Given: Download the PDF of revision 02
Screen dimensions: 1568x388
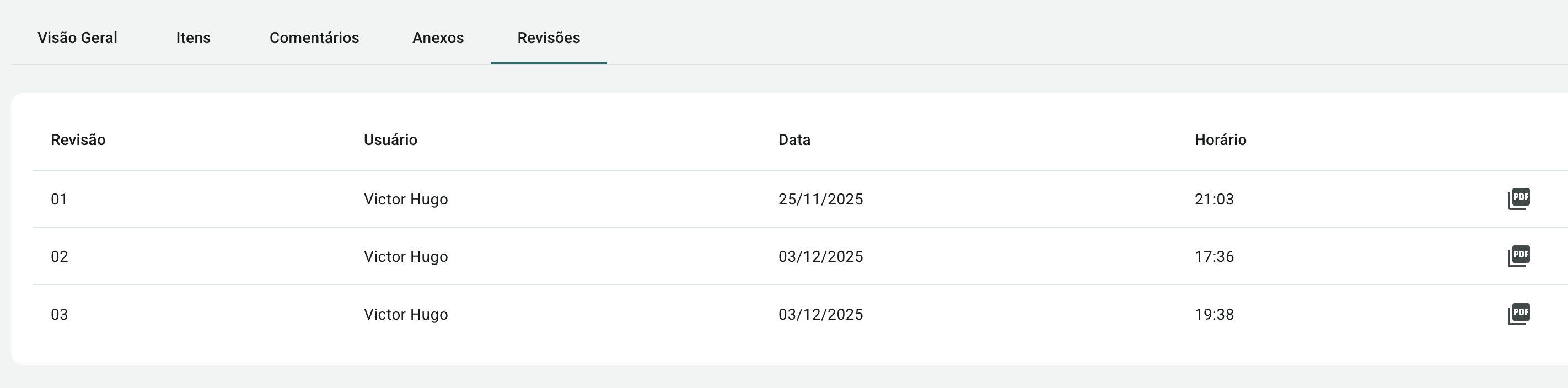Looking at the screenshot, I should pyautogui.click(x=1518, y=256).
